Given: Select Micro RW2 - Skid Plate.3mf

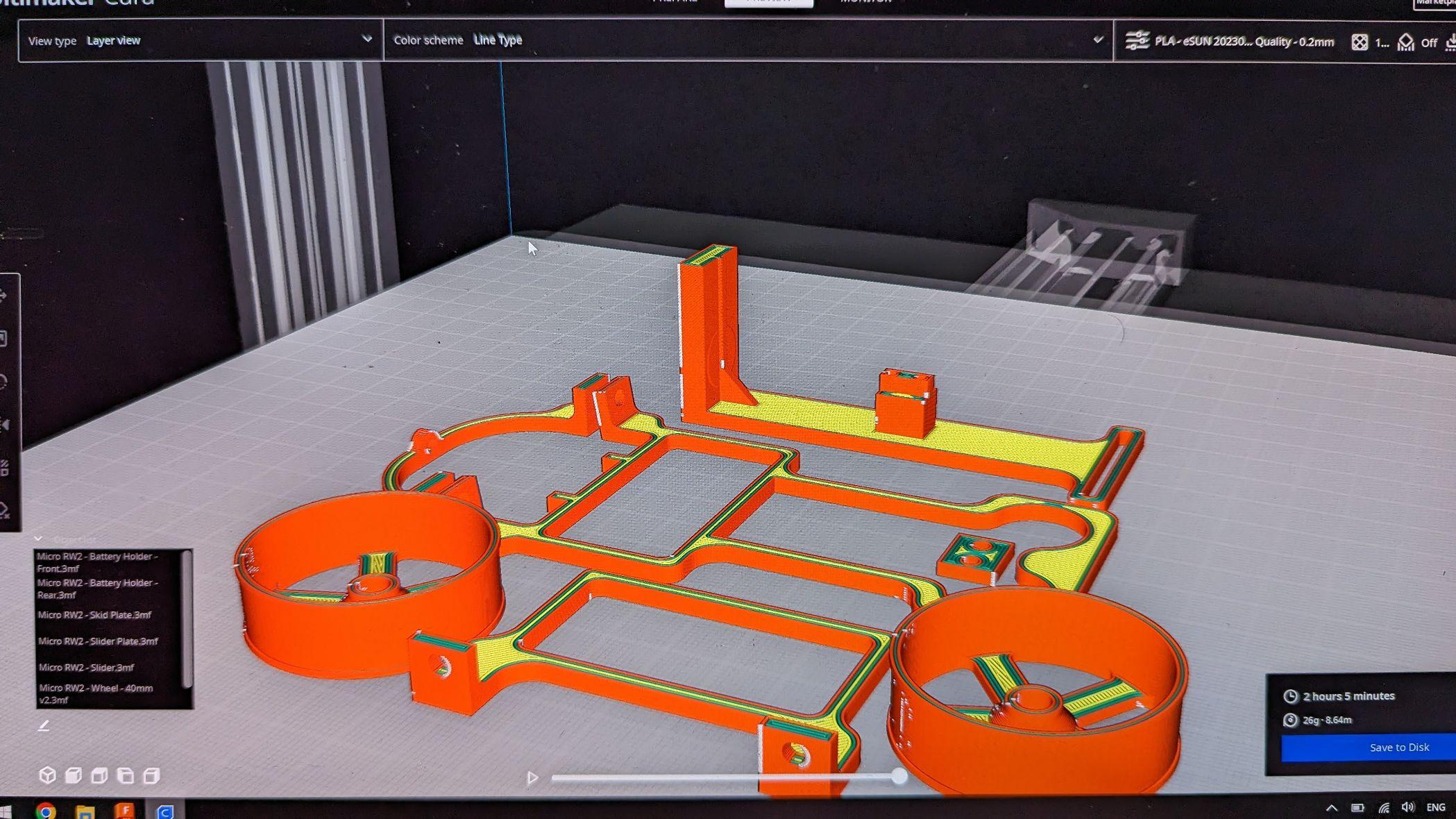Looking at the screenshot, I should coord(94,615).
